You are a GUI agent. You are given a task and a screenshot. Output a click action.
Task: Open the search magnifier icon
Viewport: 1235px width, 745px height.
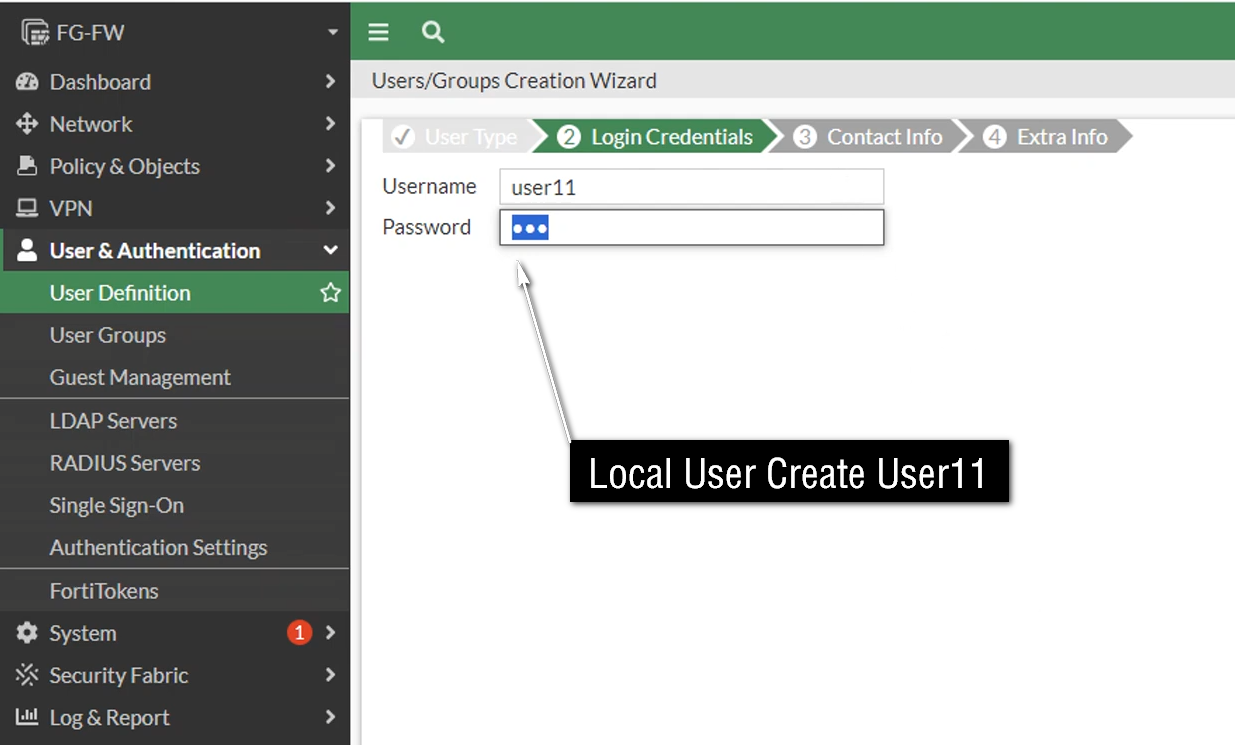click(x=433, y=32)
